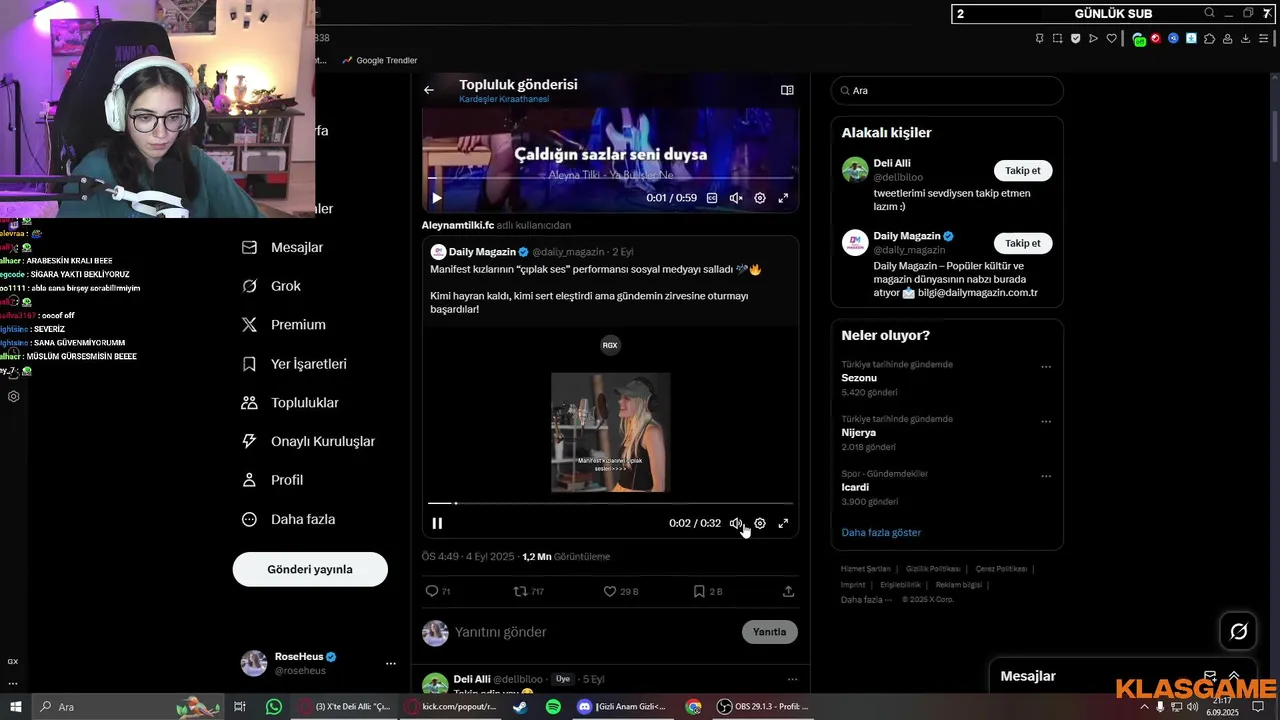1280x720 pixels.
Task: Go back with the arrow beside Topluluk gönderisi
Action: pyautogui.click(x=428, y=90)
